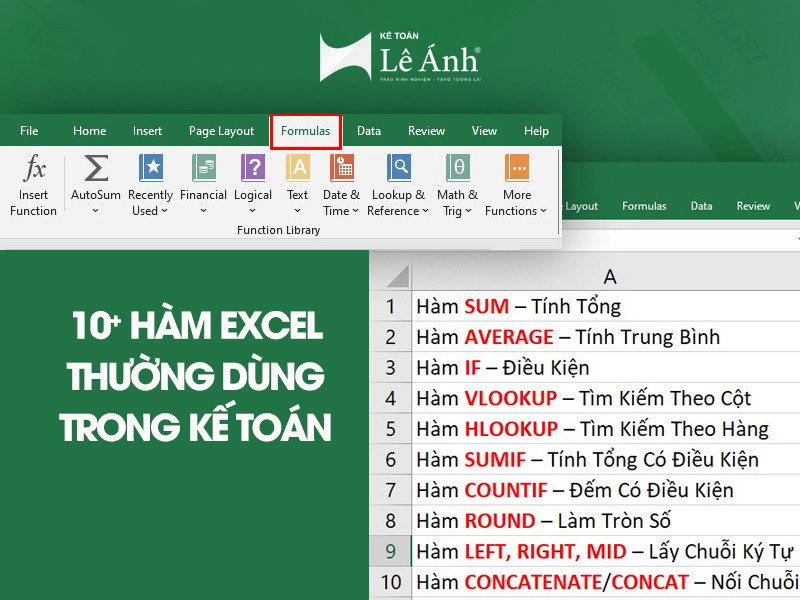Click the AutoSum sigma icon

(x=96, y=168)
